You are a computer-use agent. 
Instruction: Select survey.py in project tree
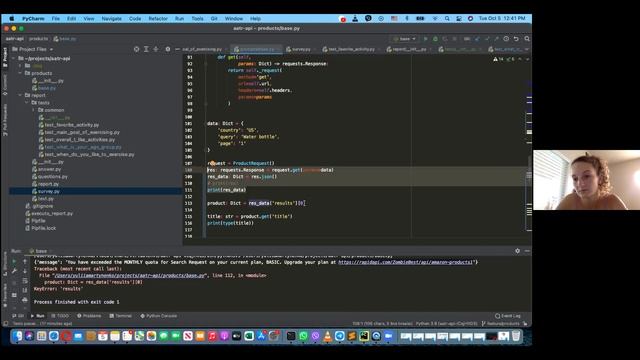tap(49, 191)
